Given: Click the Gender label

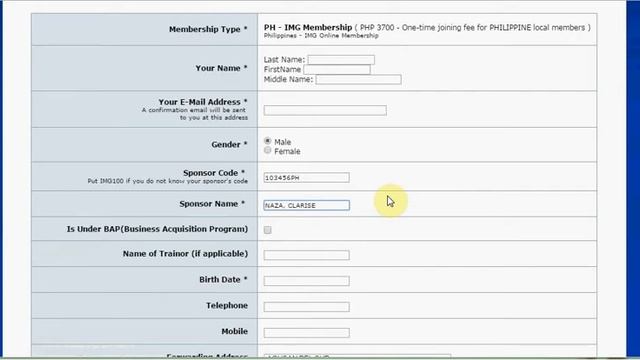Looking at the screenshot, I should pyautogui.click(x=229, y=144).
